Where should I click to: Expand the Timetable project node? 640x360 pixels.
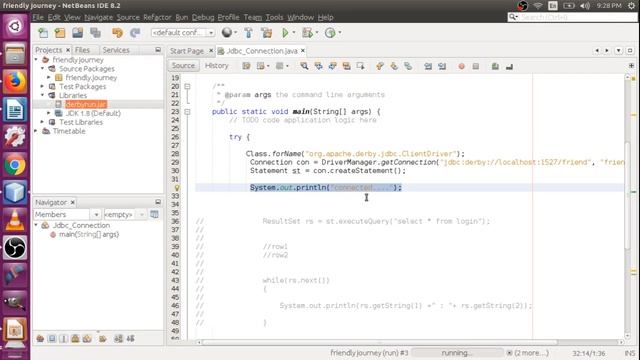[36, 131]
